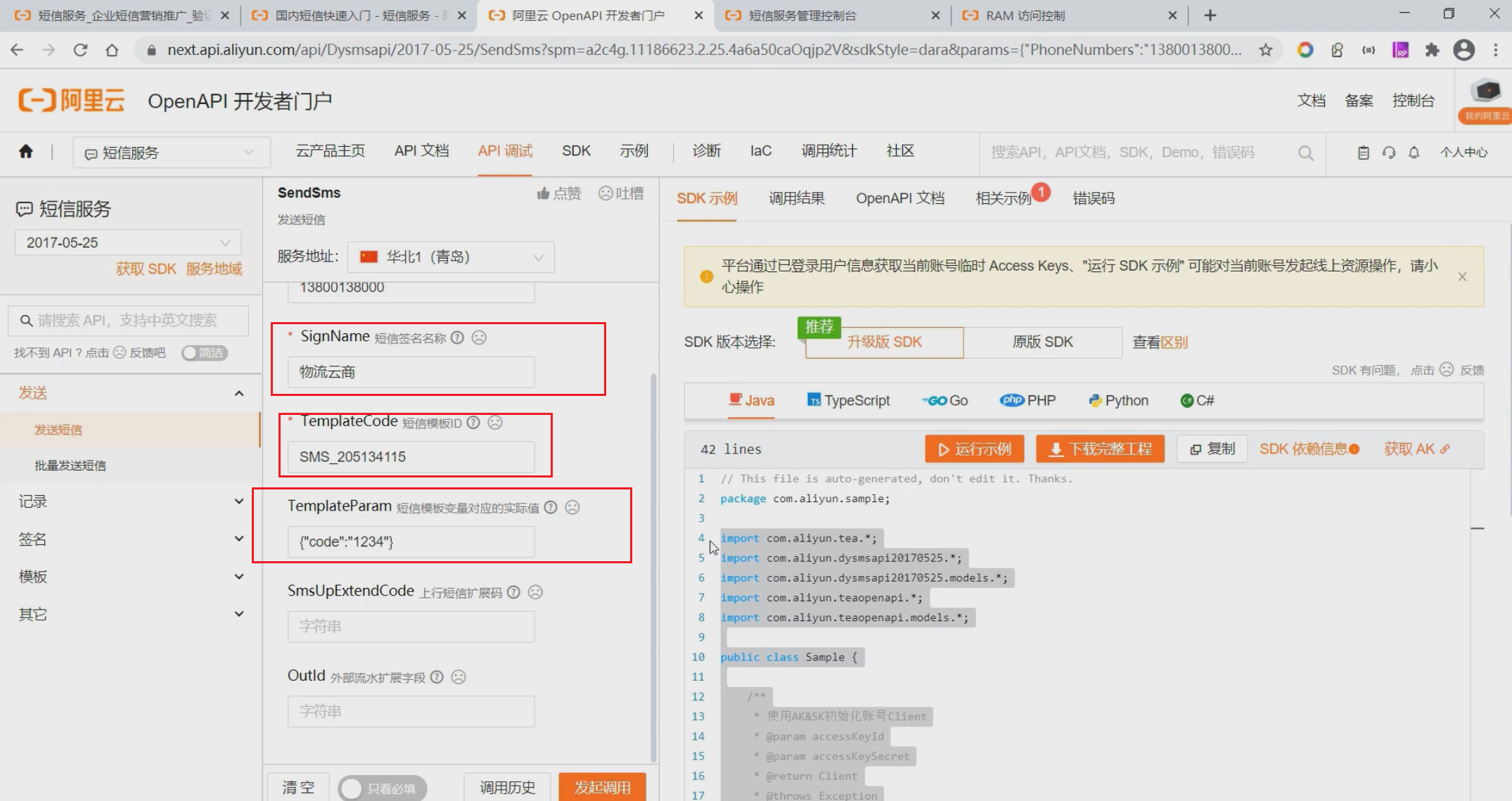The image size is (1512, 801).
Task: Select the 原版 SDK option
Action: [x=1042, y=342]
